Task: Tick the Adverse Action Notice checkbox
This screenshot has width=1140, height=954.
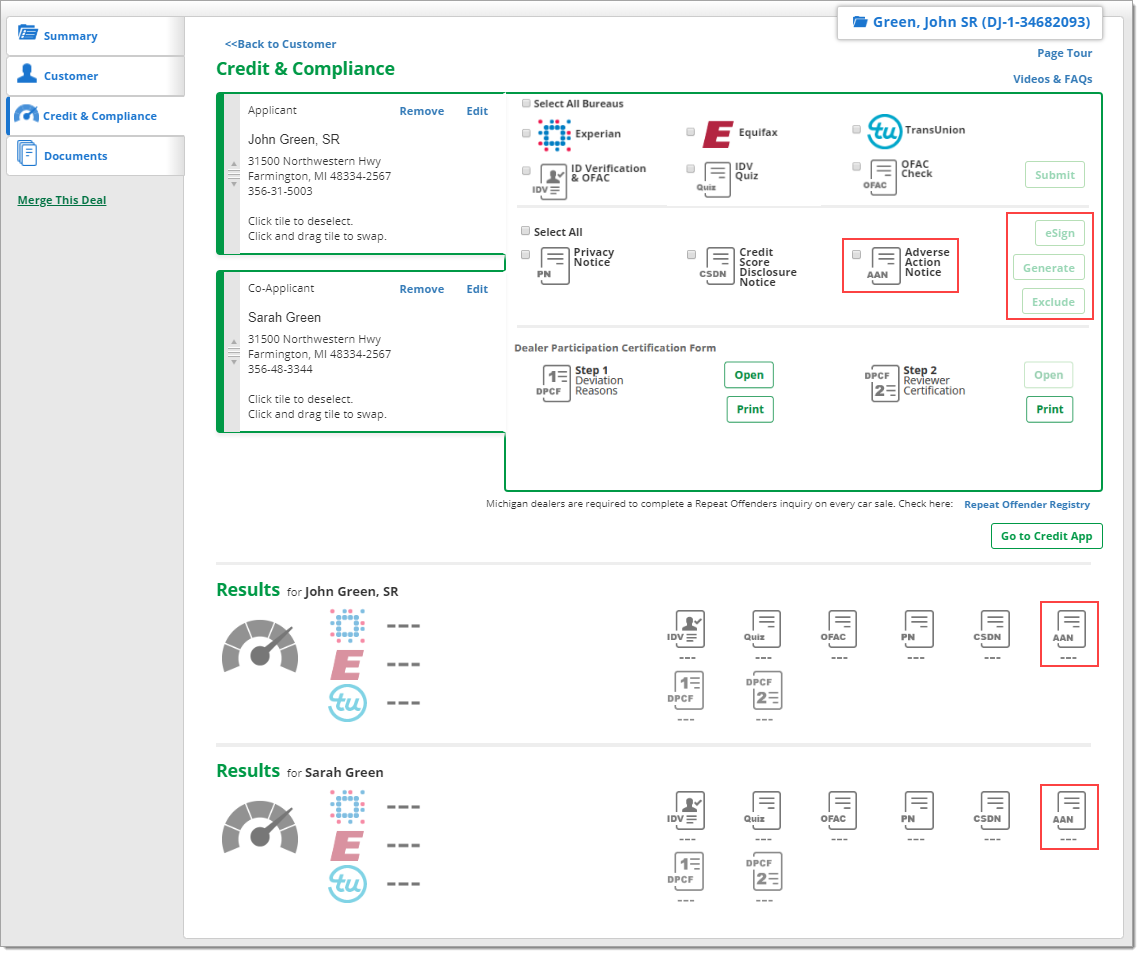Action: point(856,254)
